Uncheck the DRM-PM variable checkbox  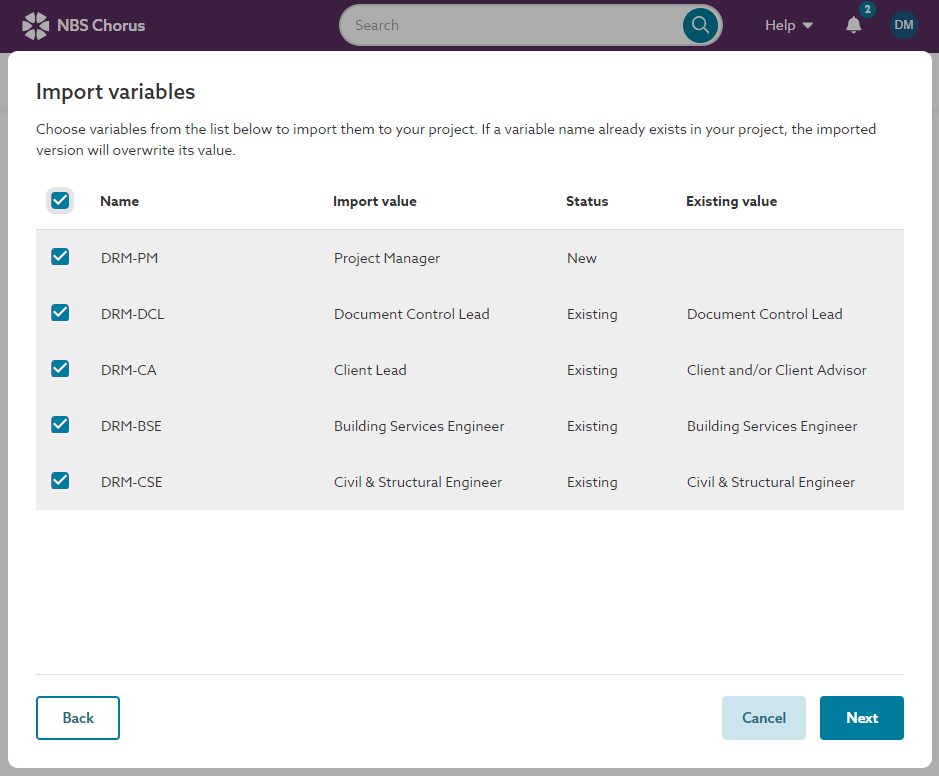[x=60, y=257]
